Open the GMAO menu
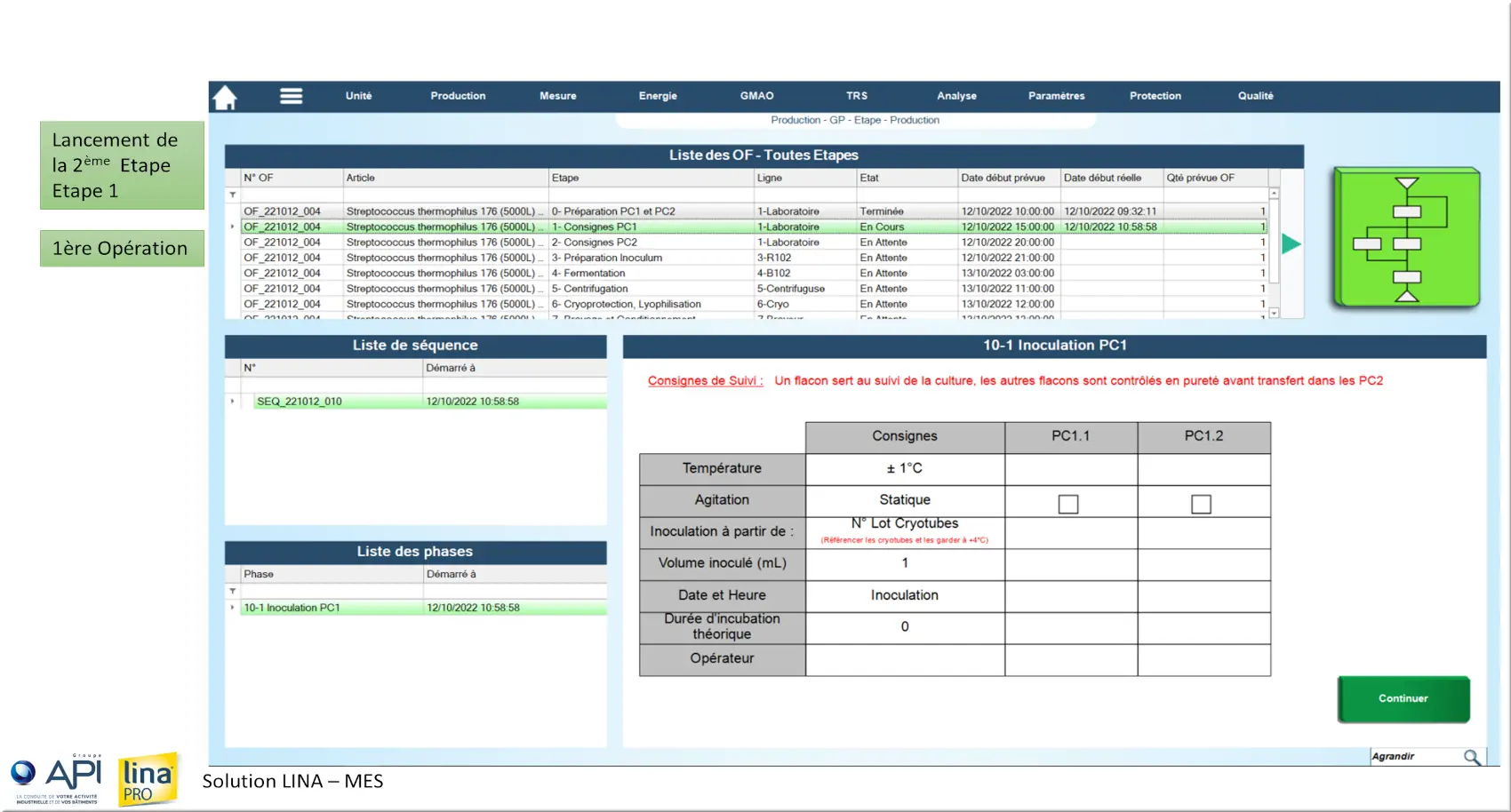This screenshot has width=1511, height=812. pos(756,96)
